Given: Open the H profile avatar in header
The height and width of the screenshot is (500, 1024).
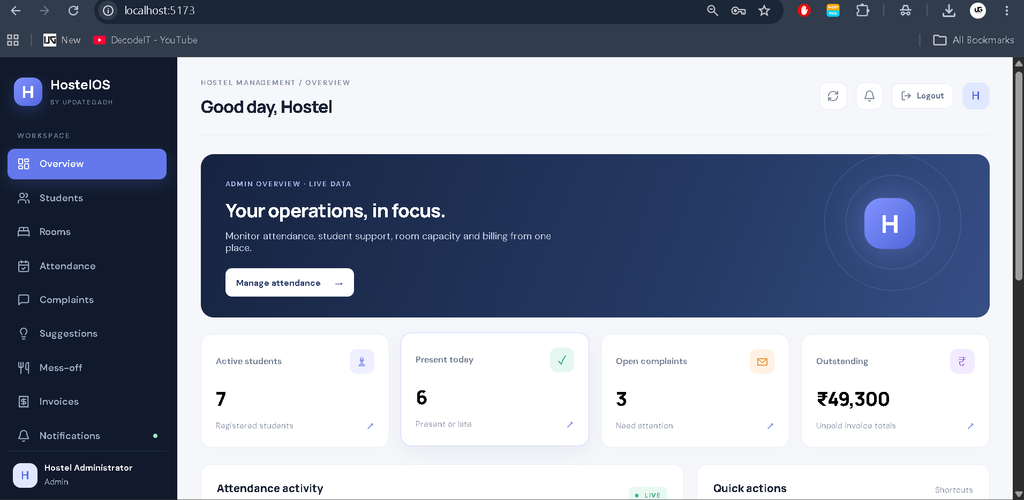Looking at the screenshot, I should pos(976,96).
